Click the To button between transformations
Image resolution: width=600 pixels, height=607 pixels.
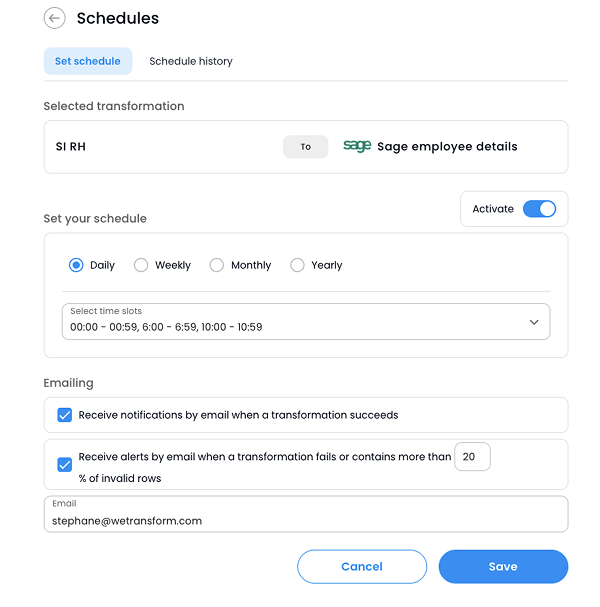306,147
